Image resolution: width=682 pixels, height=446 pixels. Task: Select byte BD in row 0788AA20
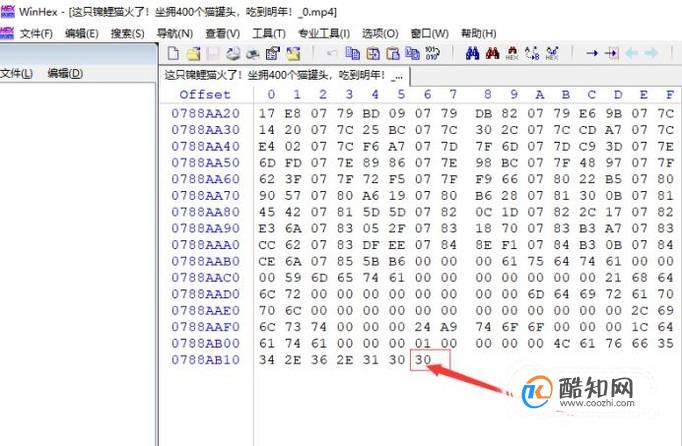[371, 114]
